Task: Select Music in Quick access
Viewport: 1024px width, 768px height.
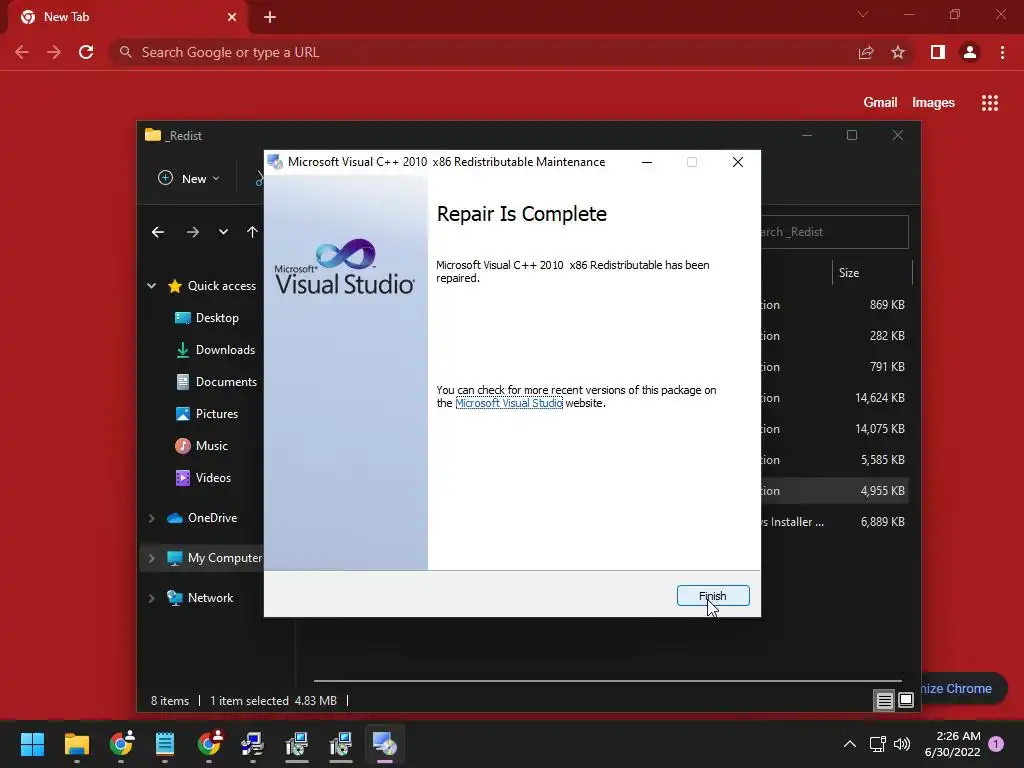Action: [x=201, y=445]
